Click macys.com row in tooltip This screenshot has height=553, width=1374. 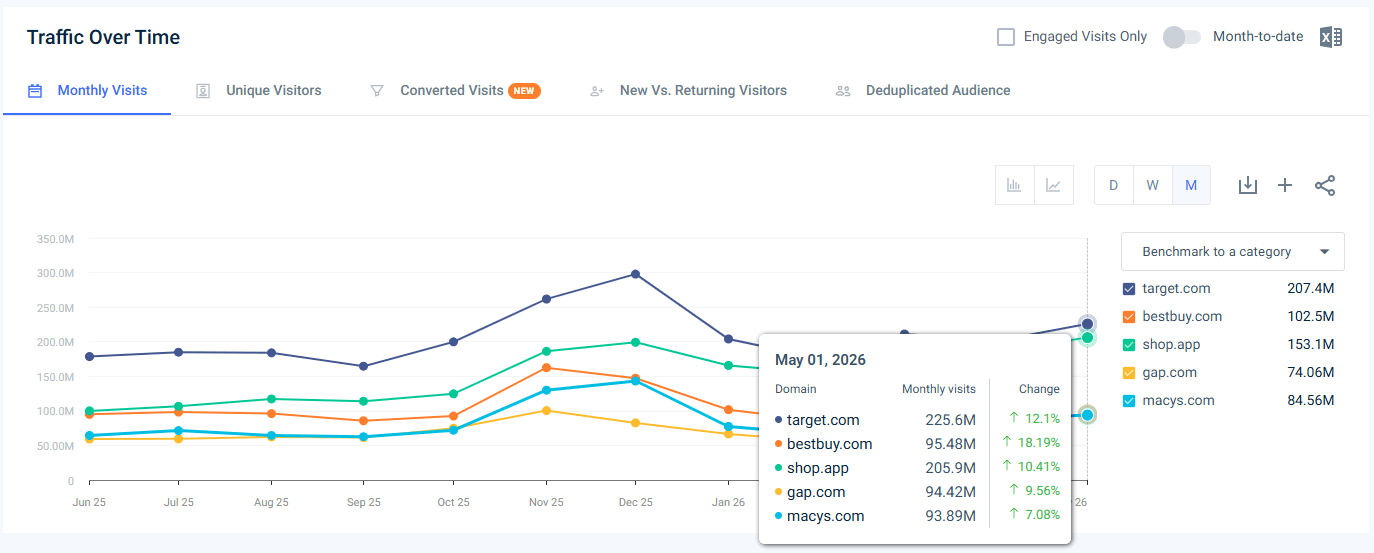pos(917,516)
